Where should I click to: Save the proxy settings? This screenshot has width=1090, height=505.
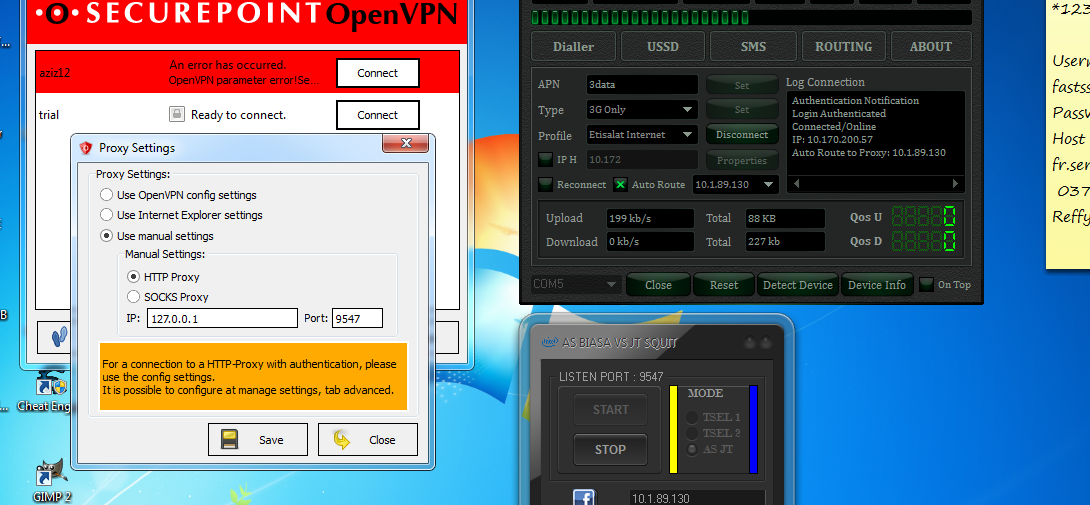(x=257, y=440)
